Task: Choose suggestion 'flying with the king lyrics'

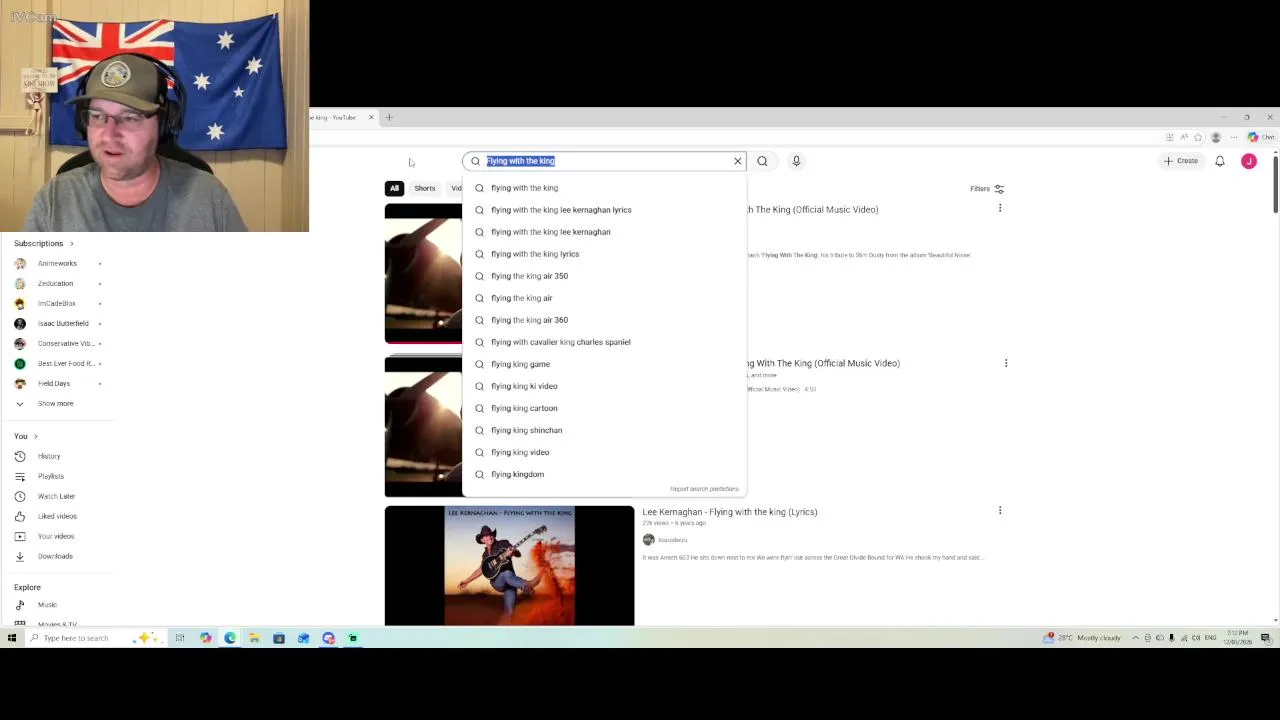Action: coord(604,254)
